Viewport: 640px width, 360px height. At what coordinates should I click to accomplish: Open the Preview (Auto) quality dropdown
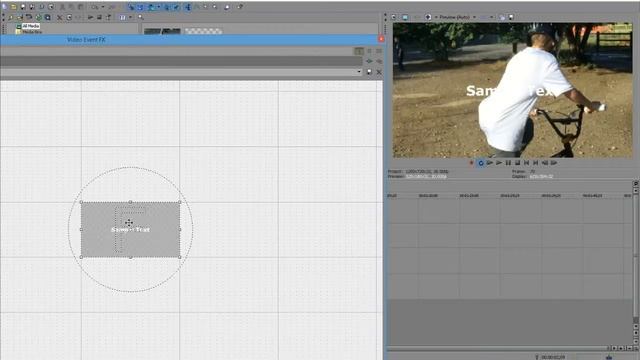[457, 17]
